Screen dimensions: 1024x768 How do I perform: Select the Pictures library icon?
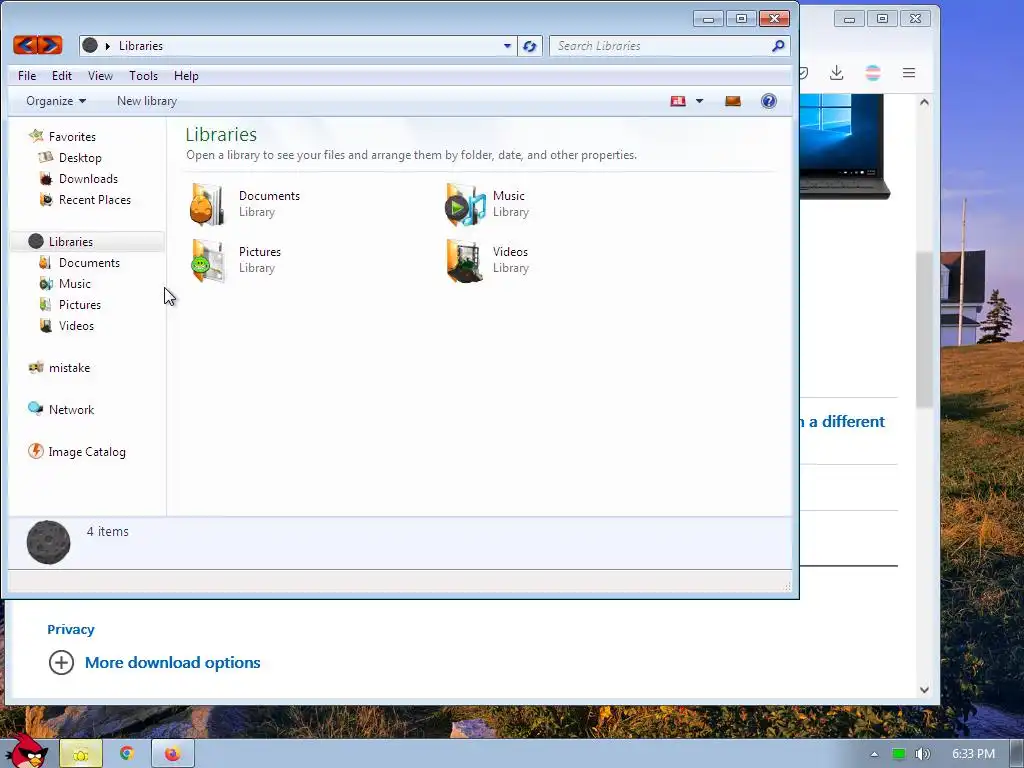coord(208,261)
